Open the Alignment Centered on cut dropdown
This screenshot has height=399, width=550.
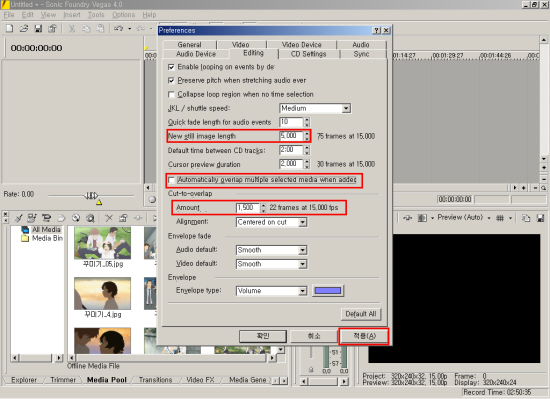point(302,222)
